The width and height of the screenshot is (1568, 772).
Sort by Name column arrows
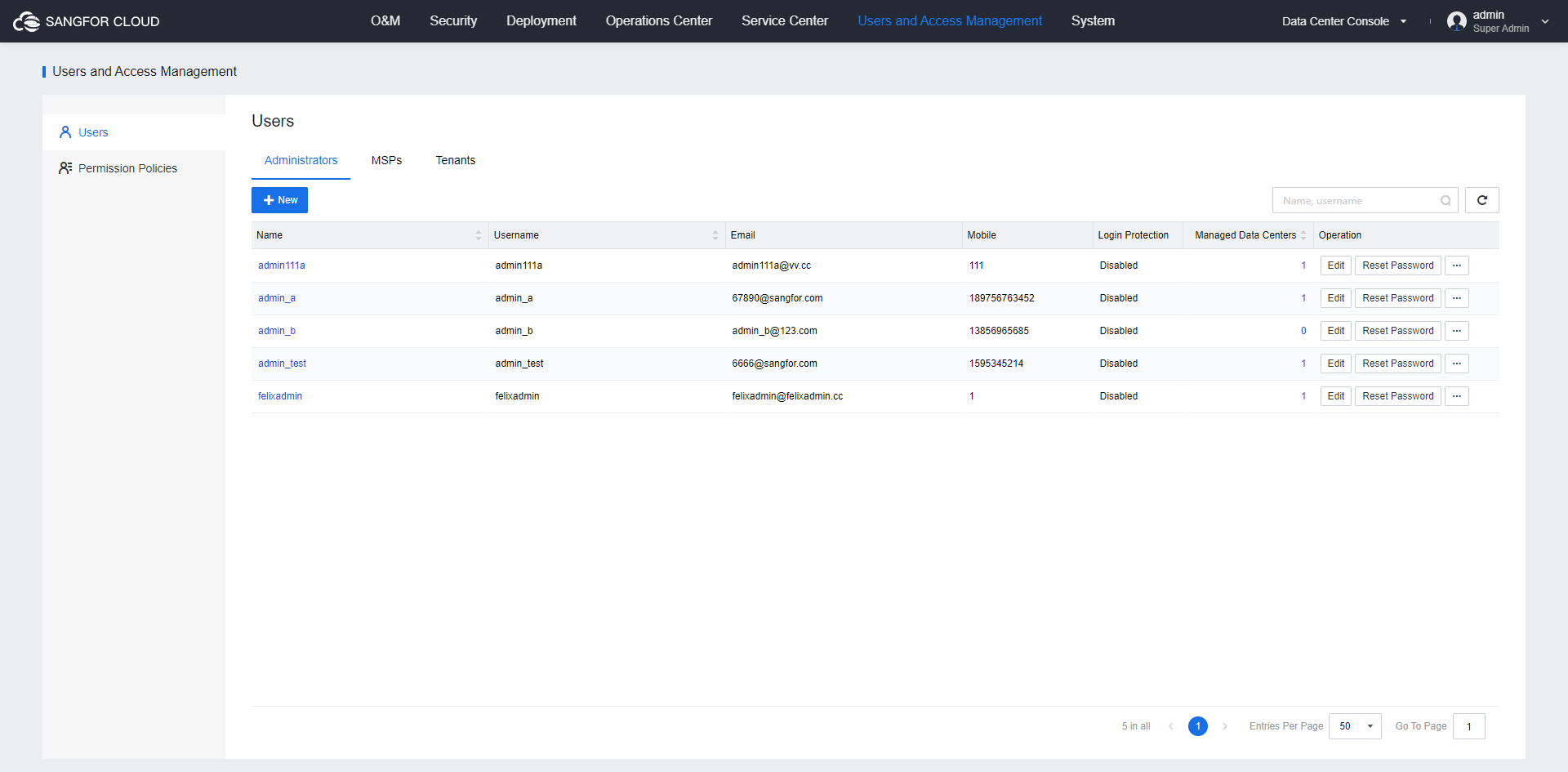[479, 235]
